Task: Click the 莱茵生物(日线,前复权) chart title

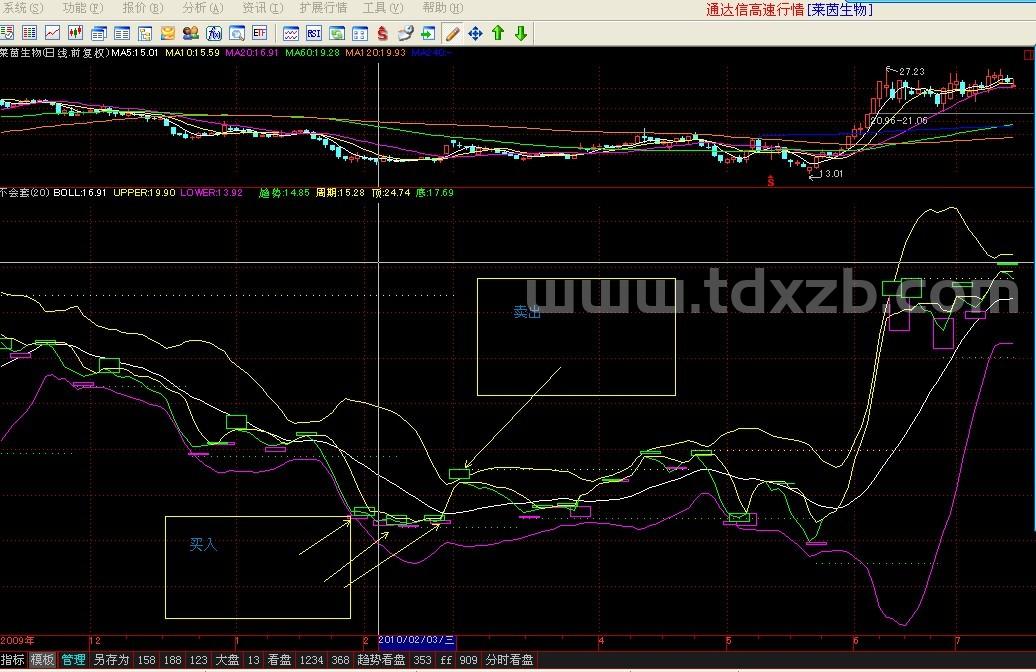Action: [54, 53]
